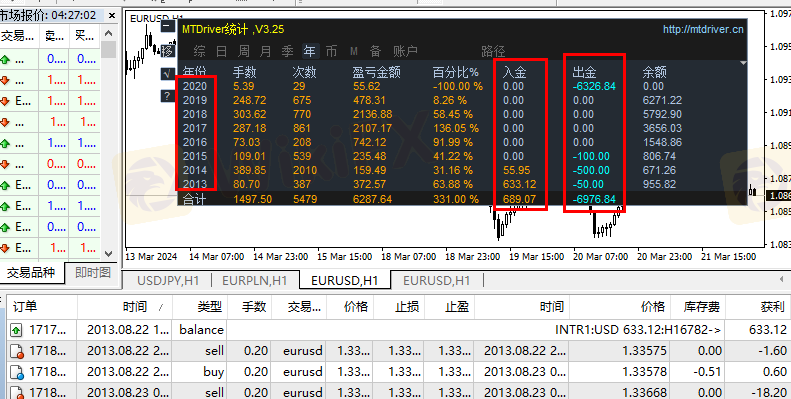Select the 年 yearly statistics tab

[x=309, y=51]
